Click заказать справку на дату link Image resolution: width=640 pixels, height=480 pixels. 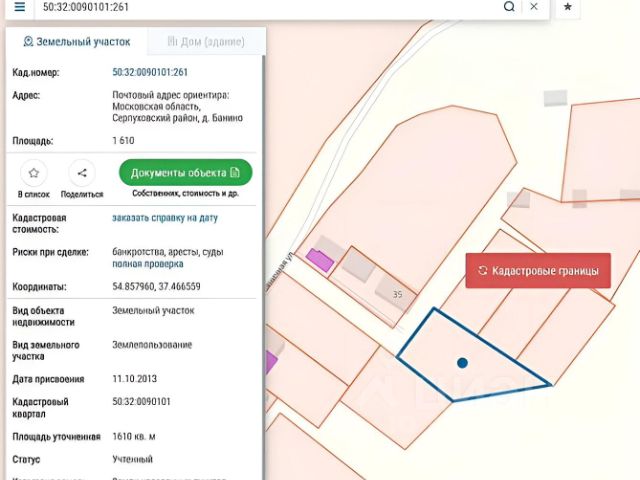pos(165,218)
